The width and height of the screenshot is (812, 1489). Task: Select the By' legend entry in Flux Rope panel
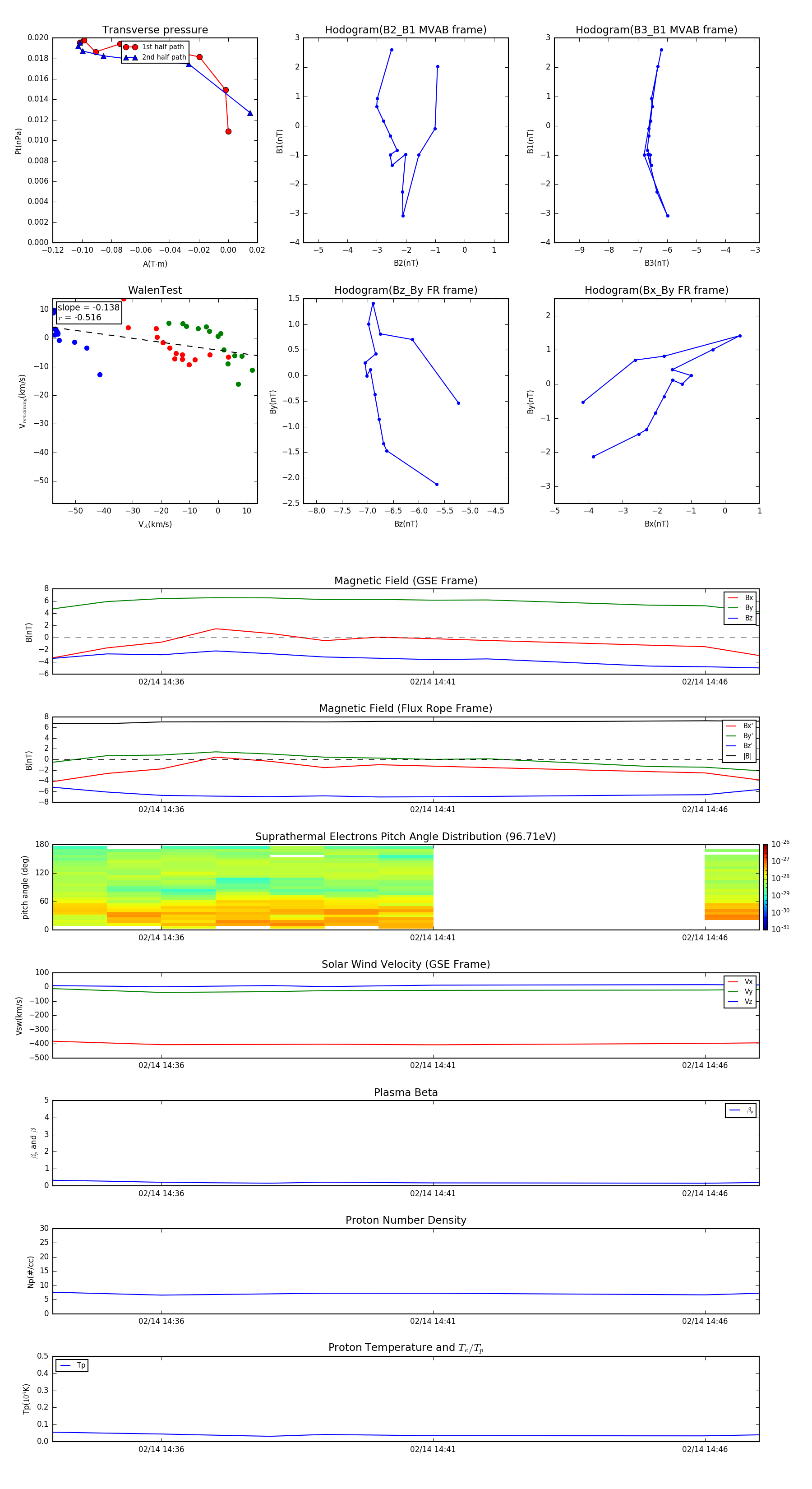pos(739,736)
